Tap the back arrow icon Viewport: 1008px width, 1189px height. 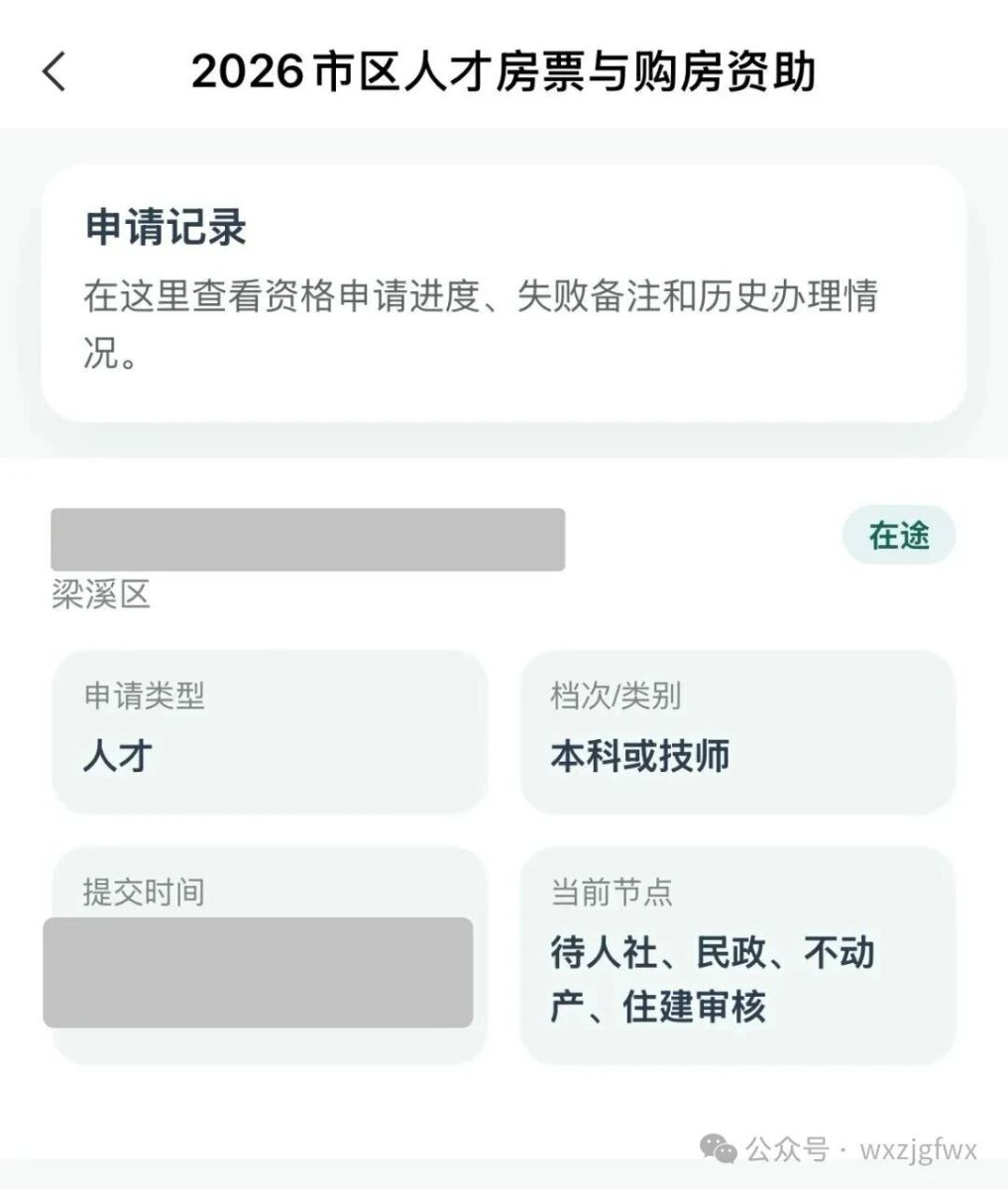tap(55, 72)
